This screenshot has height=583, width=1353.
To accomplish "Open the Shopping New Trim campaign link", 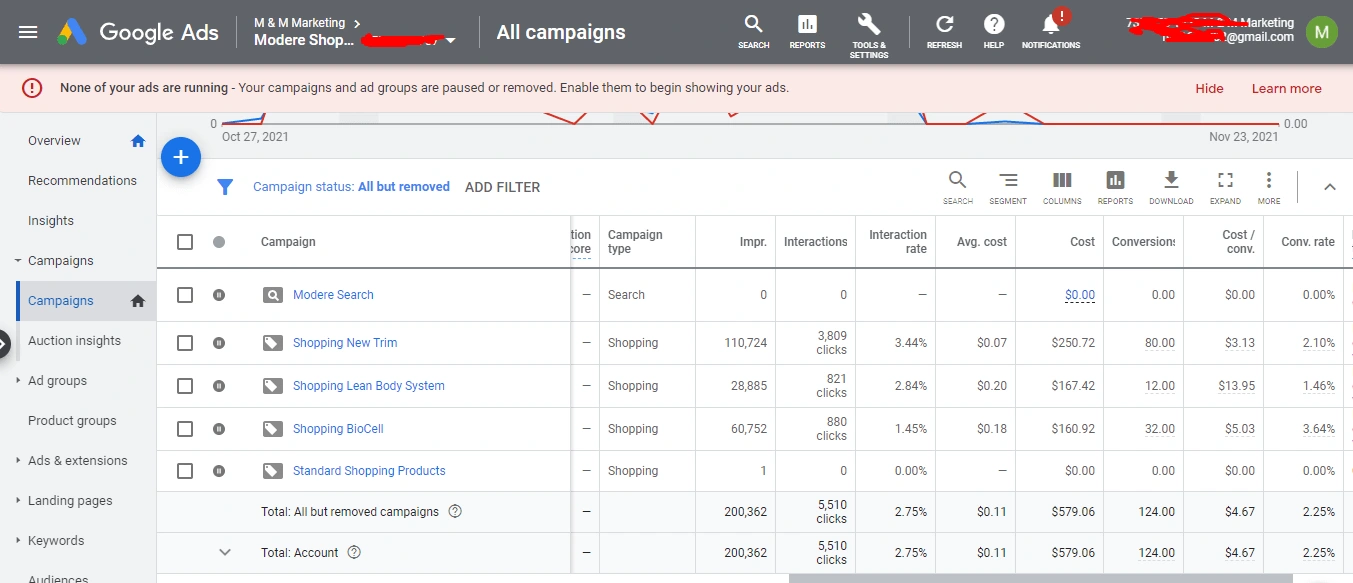I will 345,343.
